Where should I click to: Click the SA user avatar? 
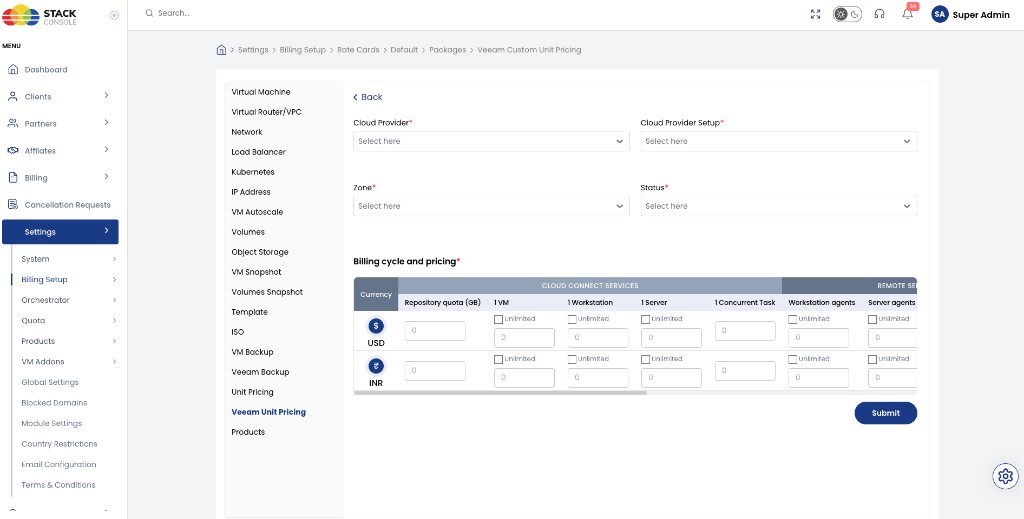[x=940, y=14]
